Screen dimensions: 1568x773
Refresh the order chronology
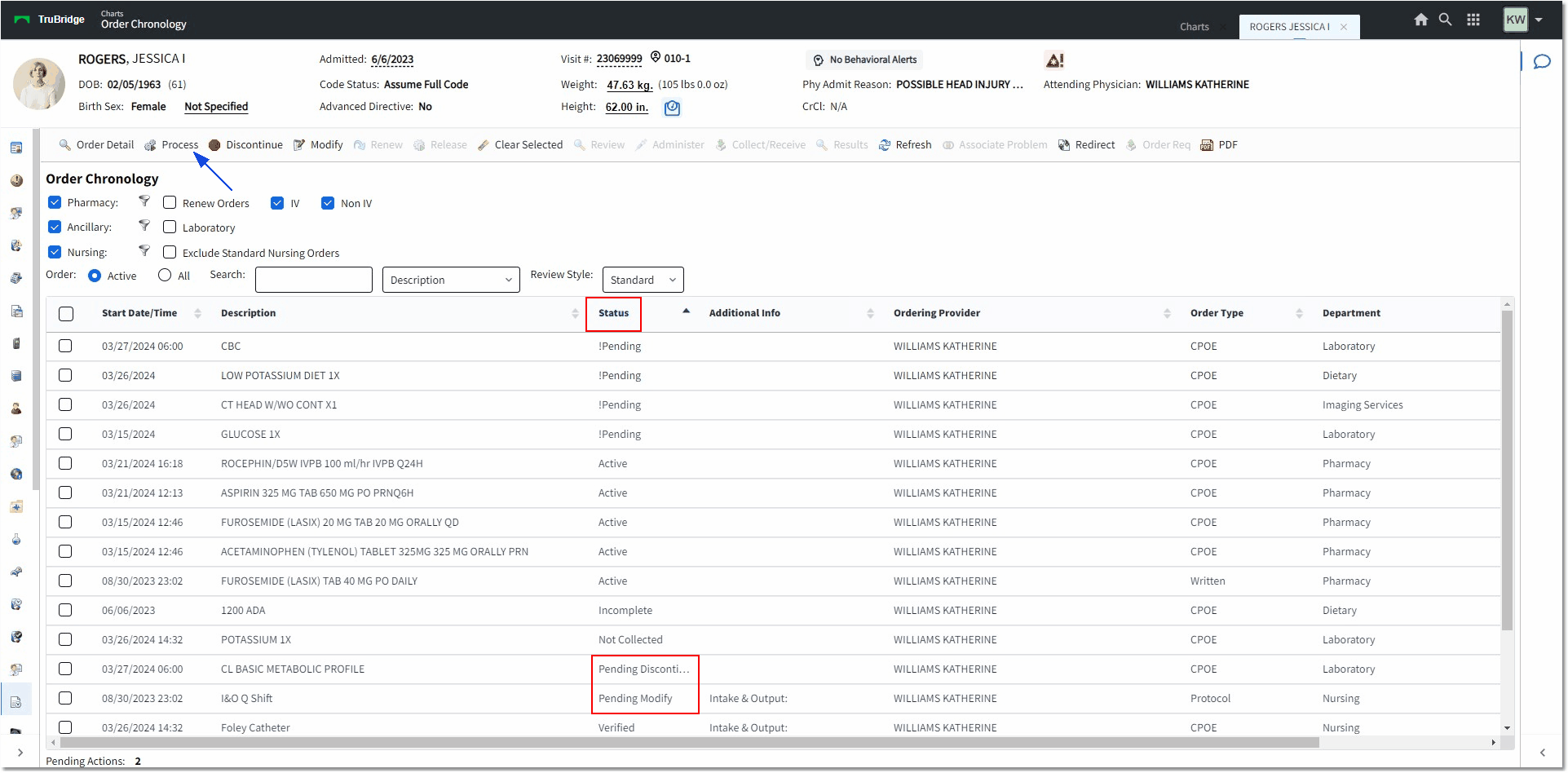point(905,145)
